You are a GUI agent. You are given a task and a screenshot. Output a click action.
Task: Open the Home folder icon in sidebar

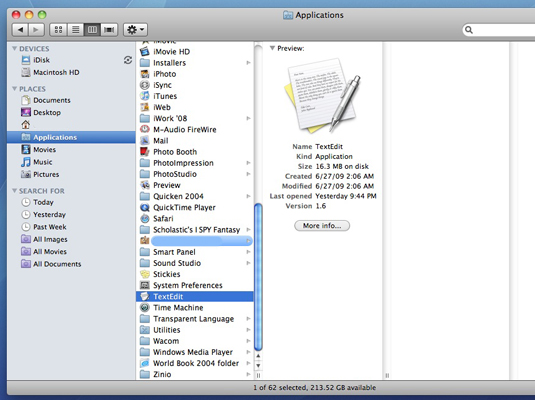26,125
